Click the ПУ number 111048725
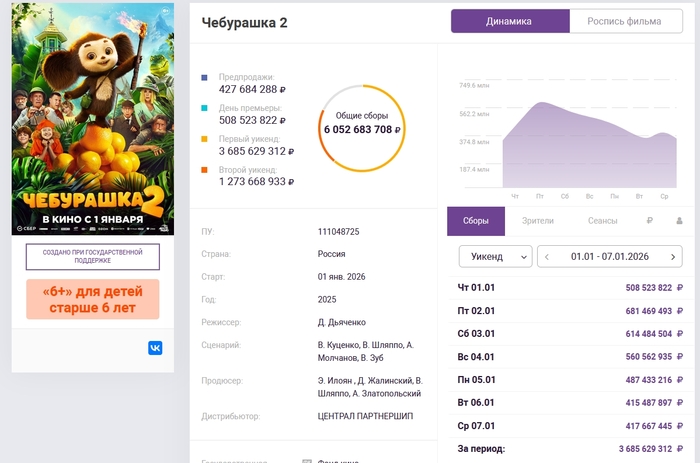Screen dimensions: 700x463 pyautogui.click(x=338, y=231)
